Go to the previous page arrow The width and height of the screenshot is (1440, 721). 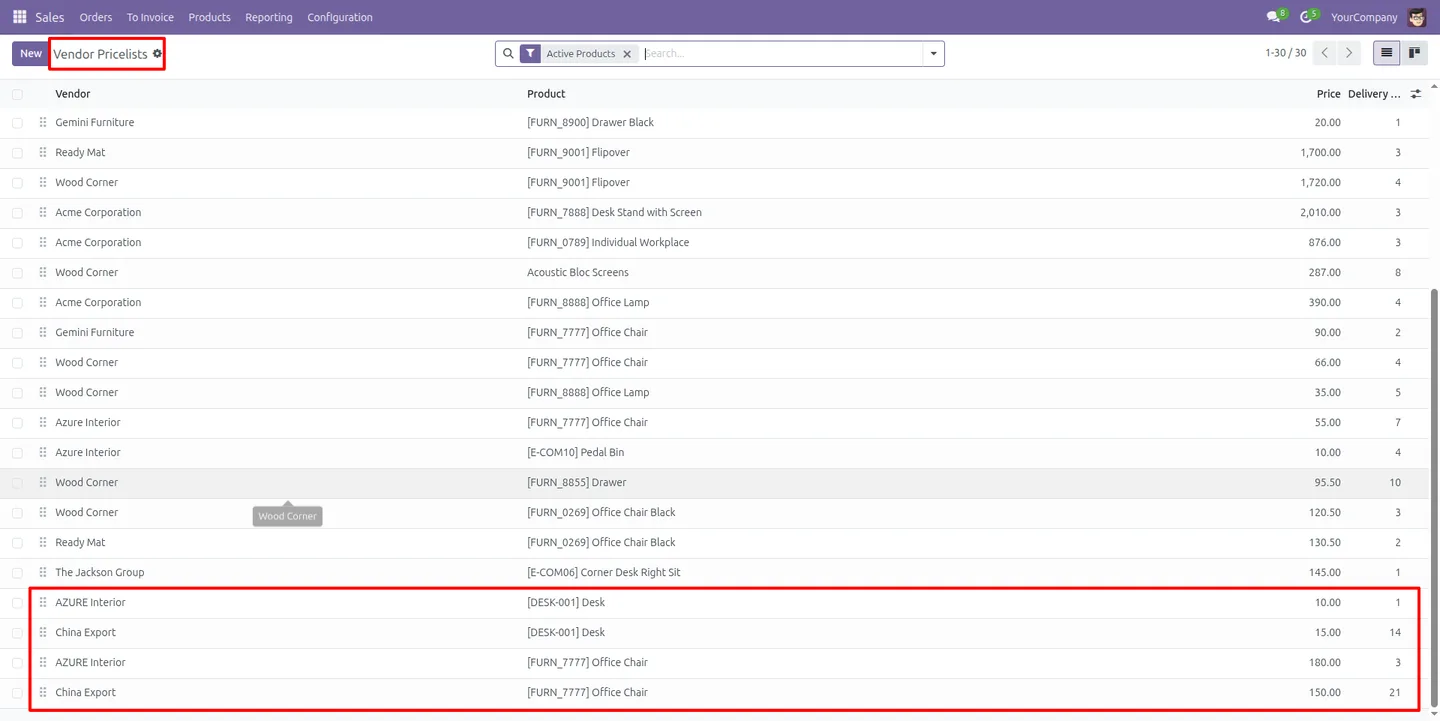pyautogui.click(x=1325, y=53)
